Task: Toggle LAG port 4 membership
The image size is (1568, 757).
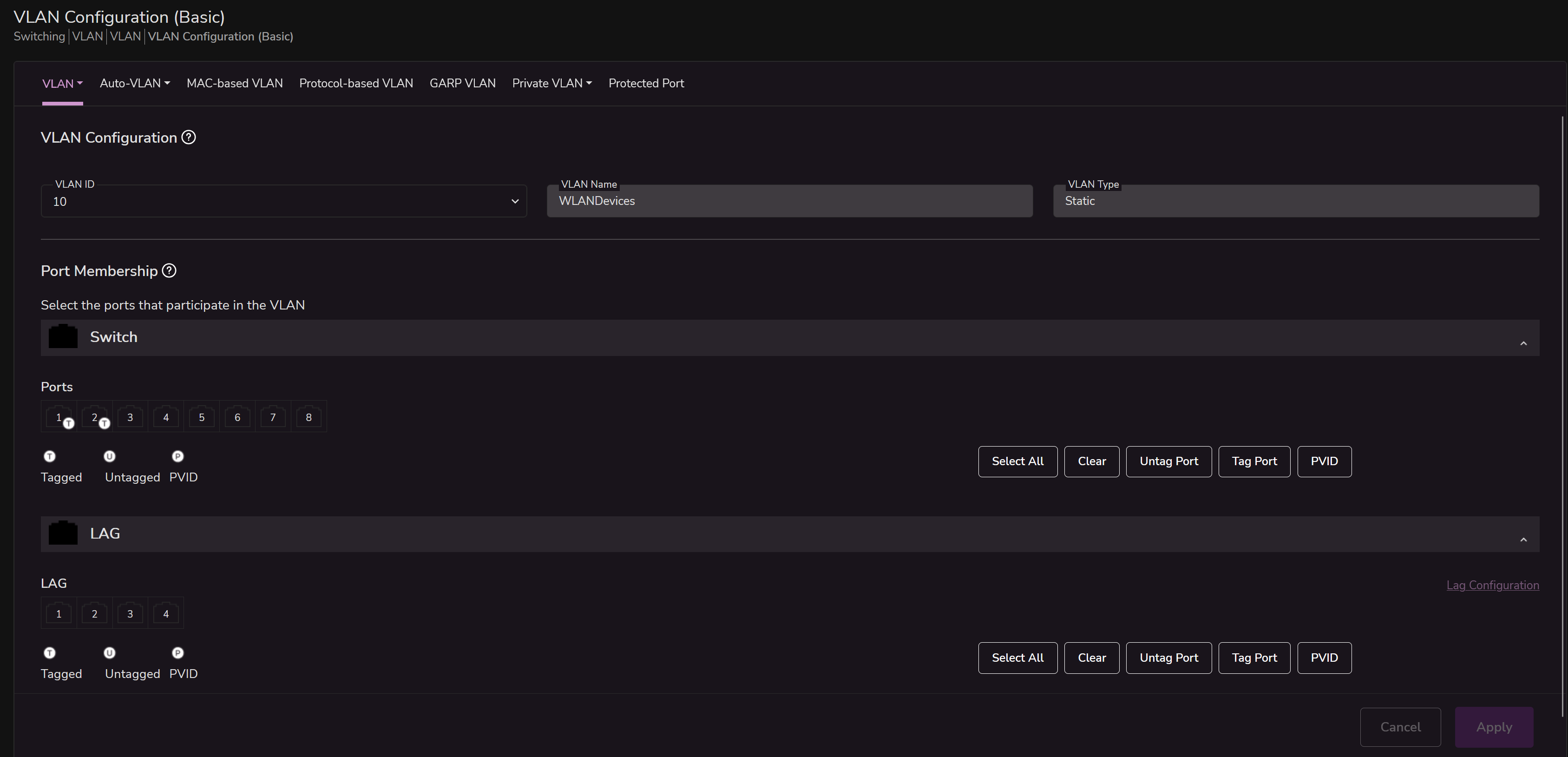Action: [x=165, y=614]
